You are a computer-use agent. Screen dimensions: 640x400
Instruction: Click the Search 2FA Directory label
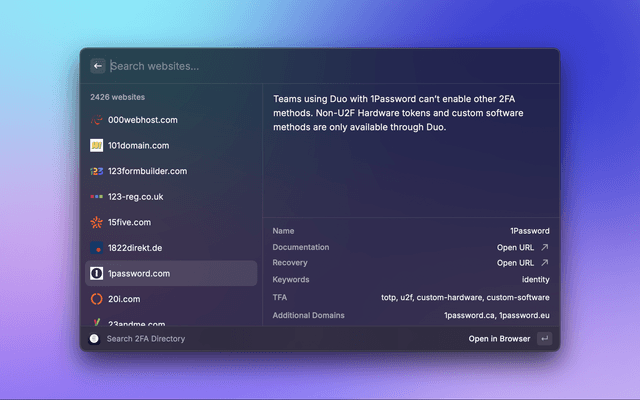tap(146, 339)
